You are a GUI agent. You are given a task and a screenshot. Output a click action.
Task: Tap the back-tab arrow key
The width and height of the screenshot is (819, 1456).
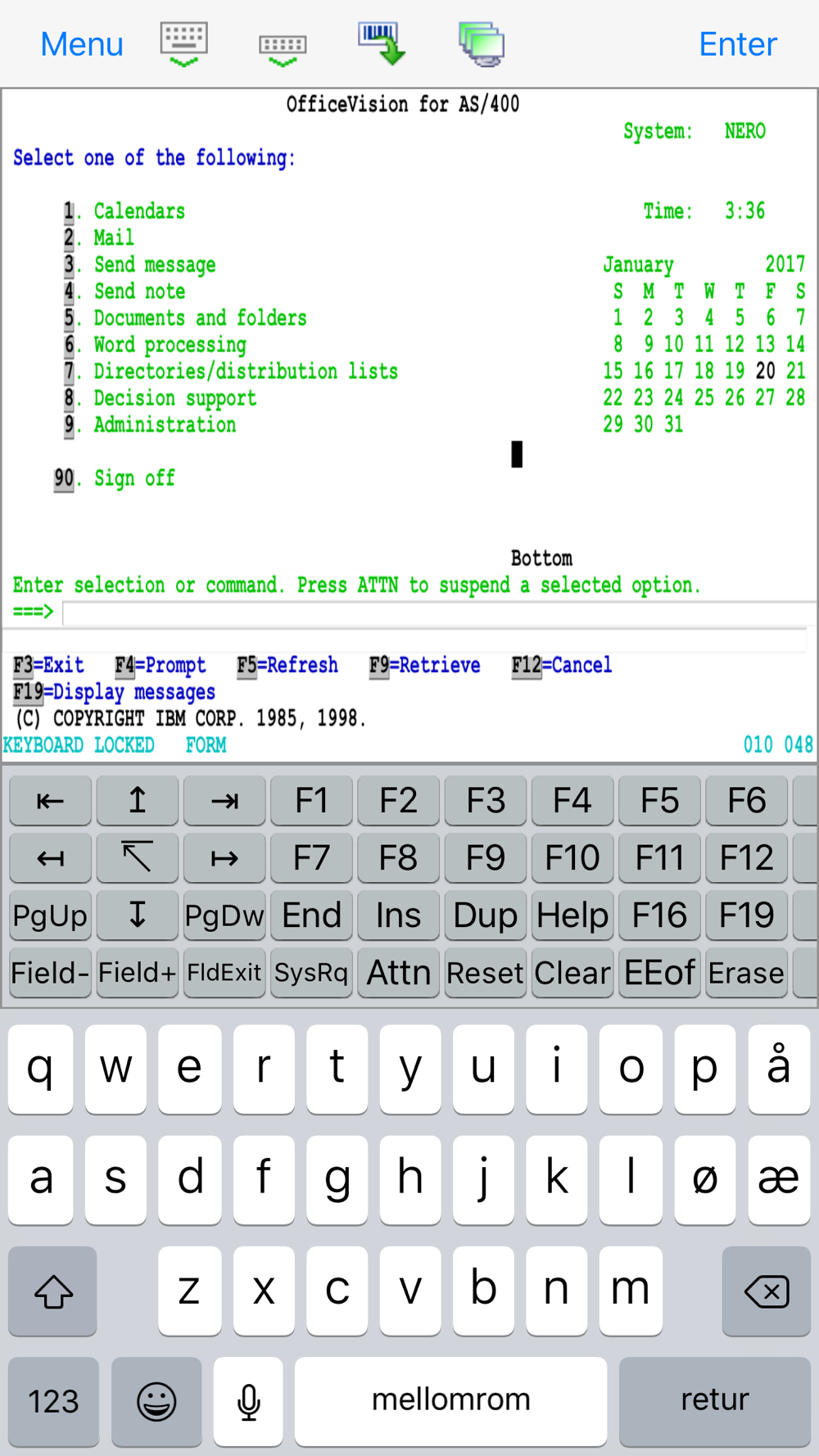51,801
